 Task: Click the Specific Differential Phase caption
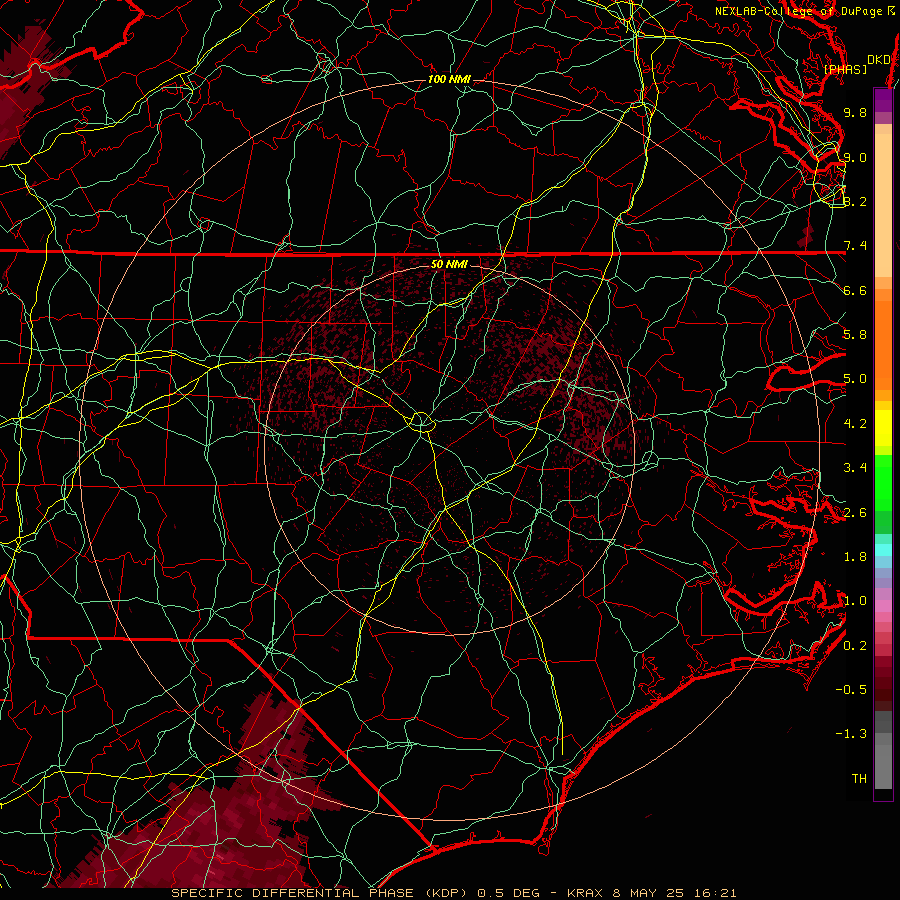(x=453, y=893)
